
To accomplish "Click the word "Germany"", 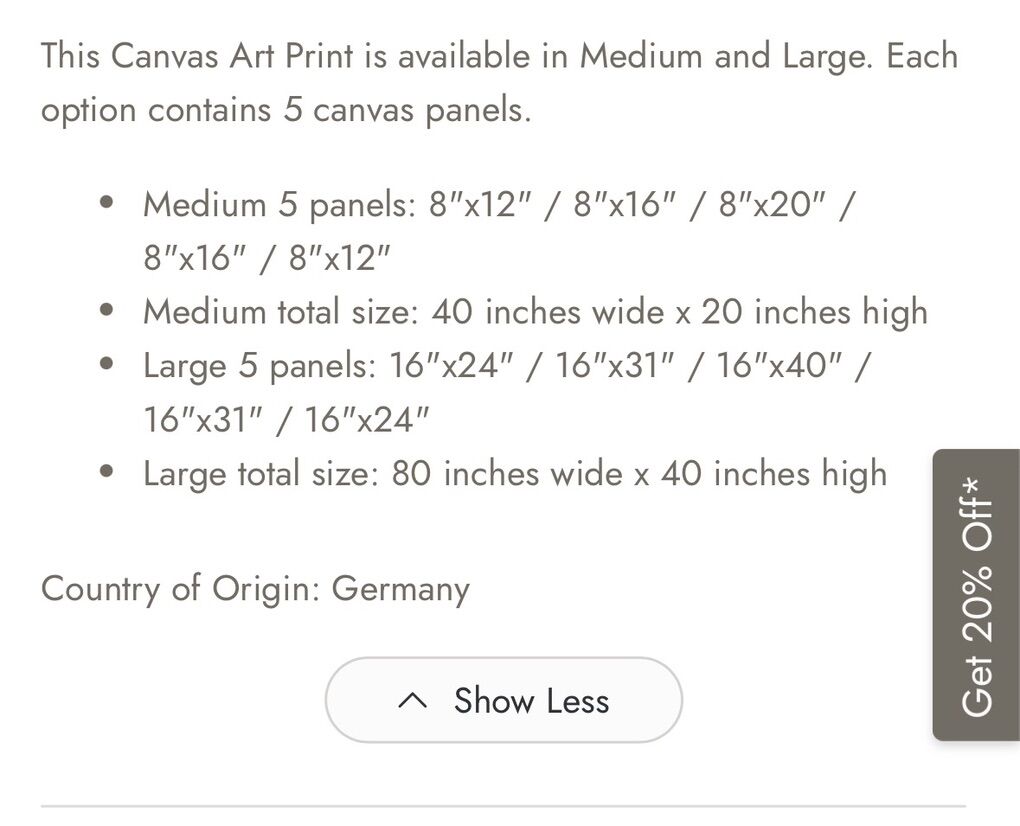I will coord(400,588).
